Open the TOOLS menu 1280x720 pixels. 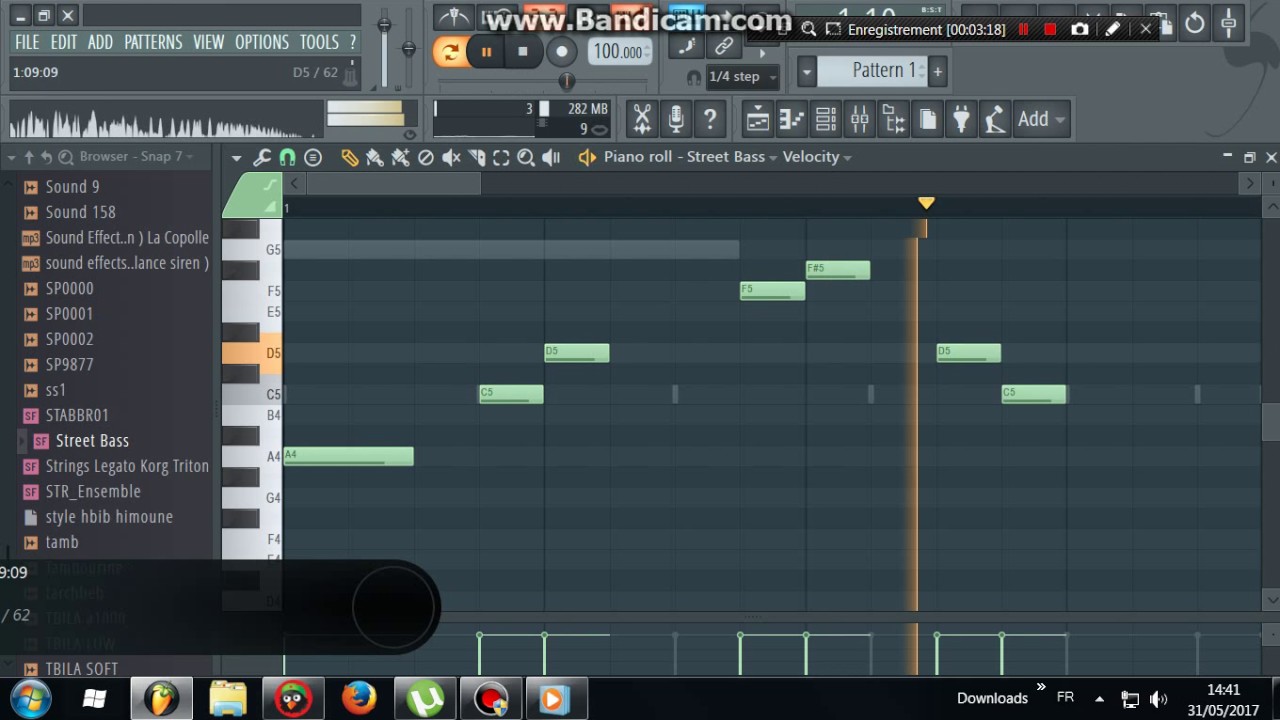(x=319, y=42)
